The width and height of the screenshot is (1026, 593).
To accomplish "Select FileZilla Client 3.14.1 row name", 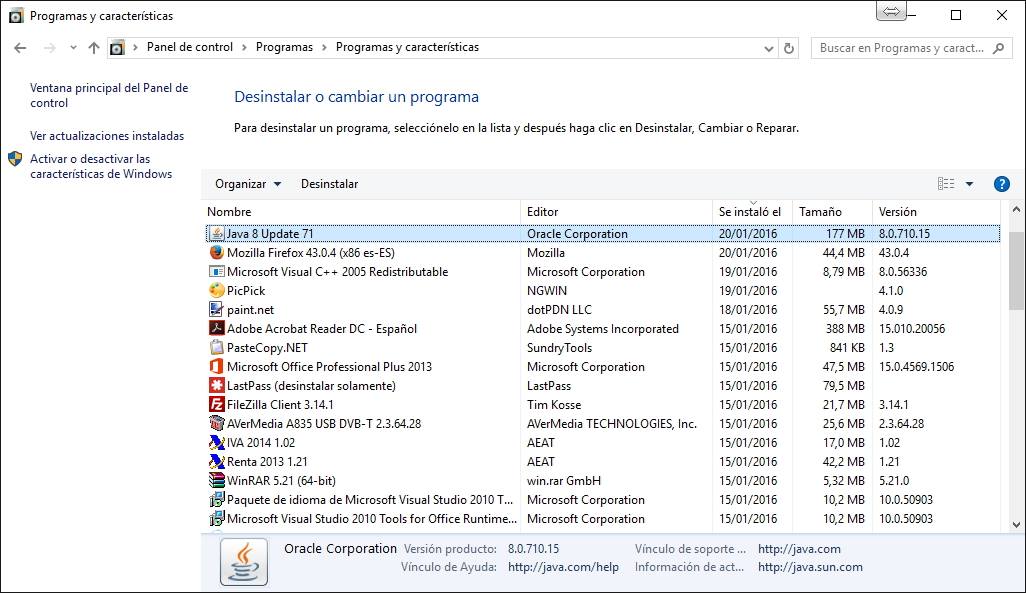I will coord(280,404).
